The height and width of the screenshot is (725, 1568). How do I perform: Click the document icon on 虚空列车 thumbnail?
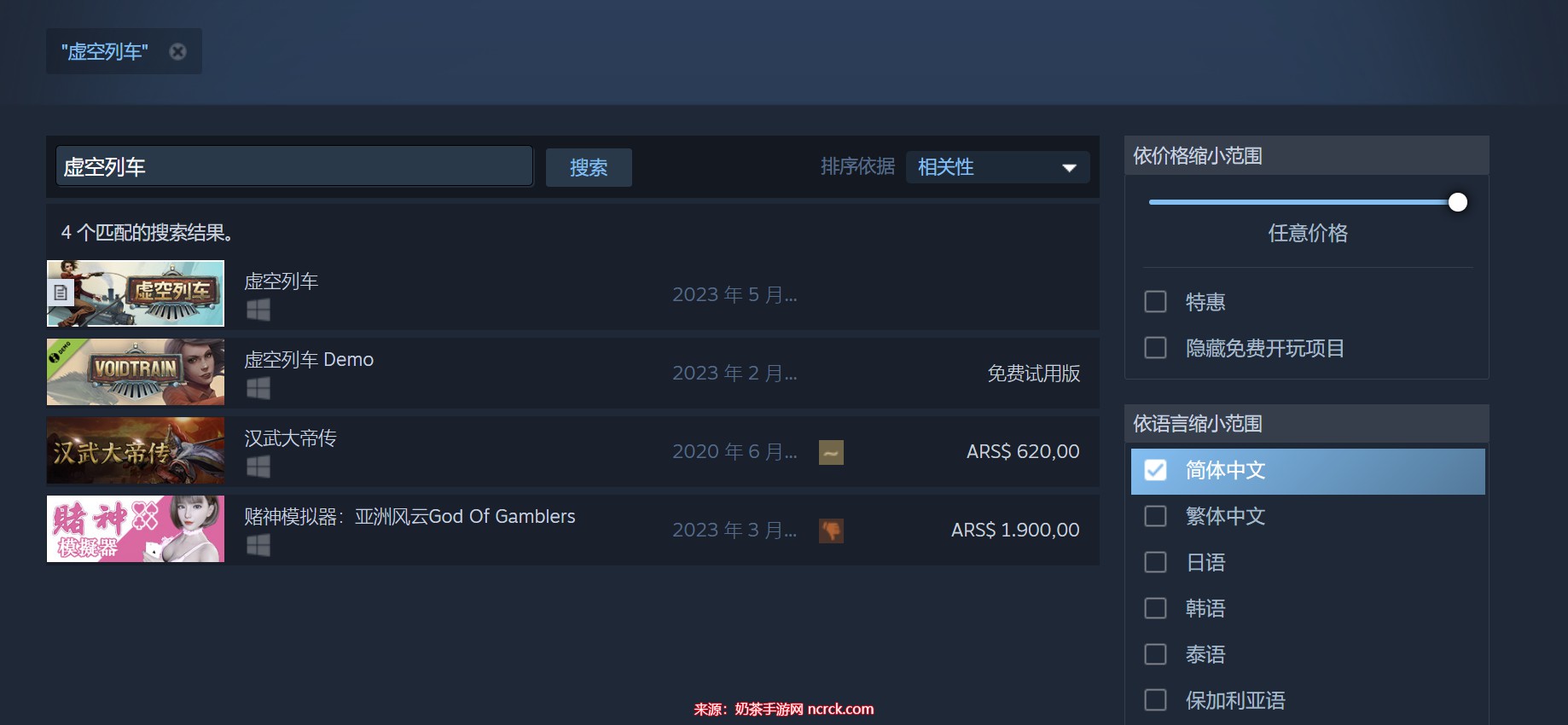pyautogui.click(x=61, y=293)
